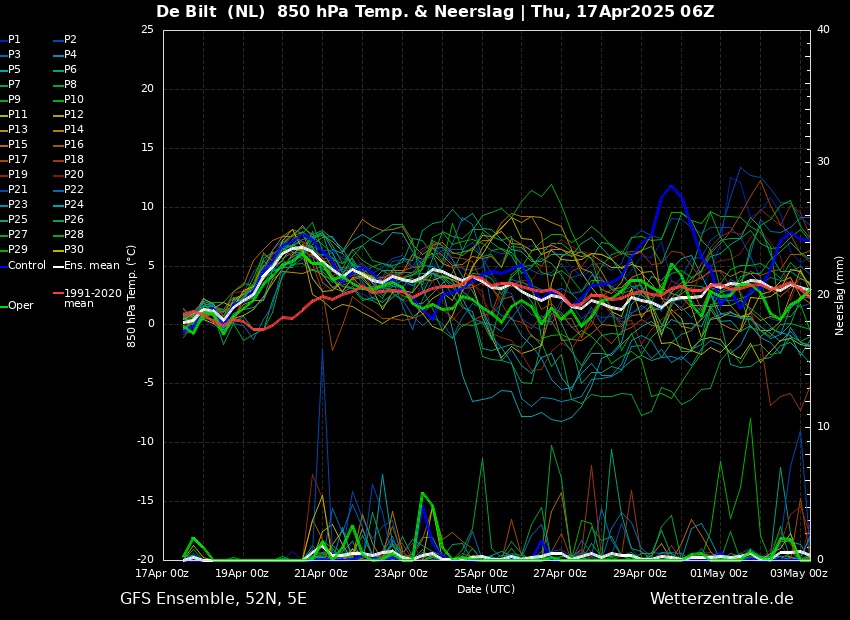Click the 27Apr 00z date tick
Screen dimensions: 850x620
(561, 573)
